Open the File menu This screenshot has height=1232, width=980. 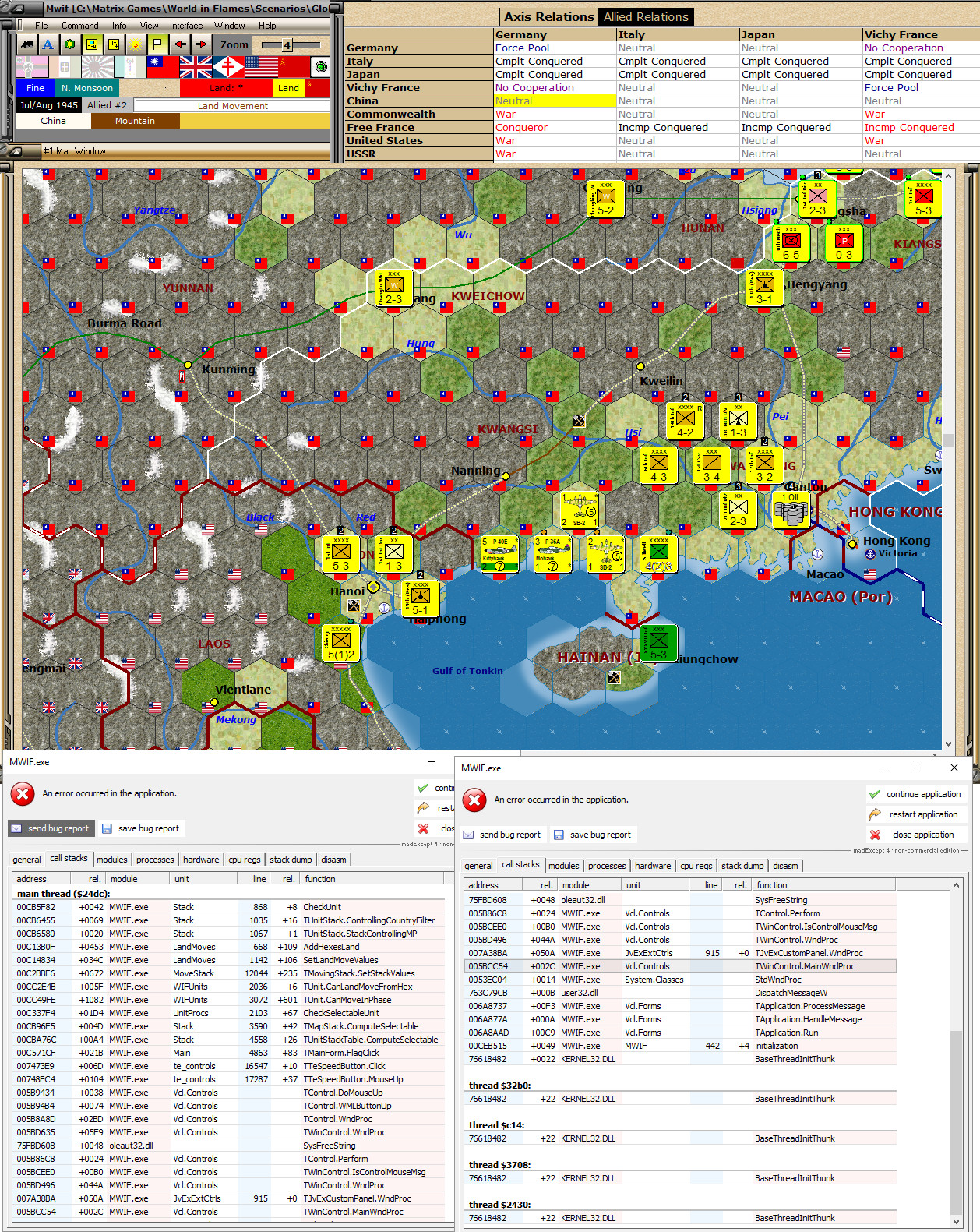point(41,26)
